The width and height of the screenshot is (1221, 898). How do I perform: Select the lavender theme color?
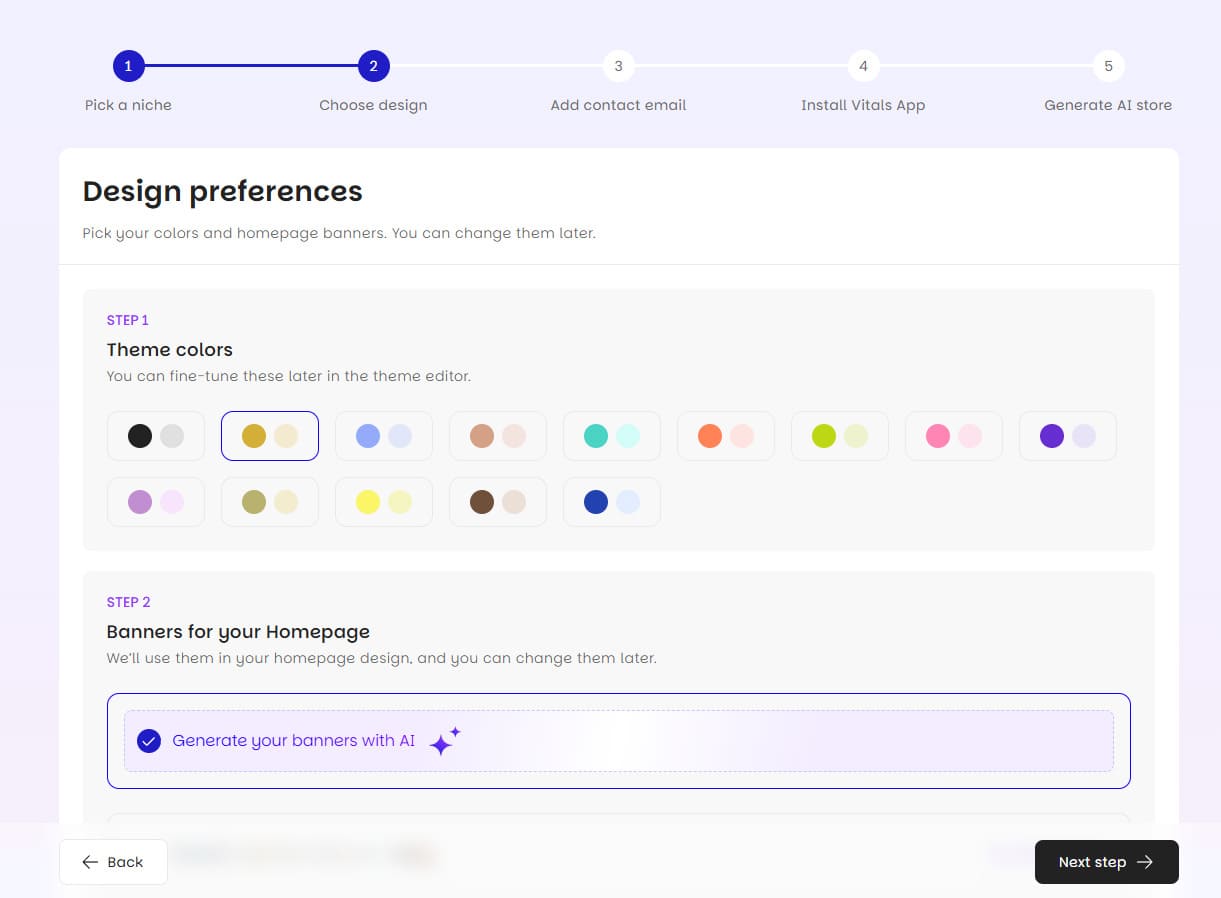coord(156,502)
